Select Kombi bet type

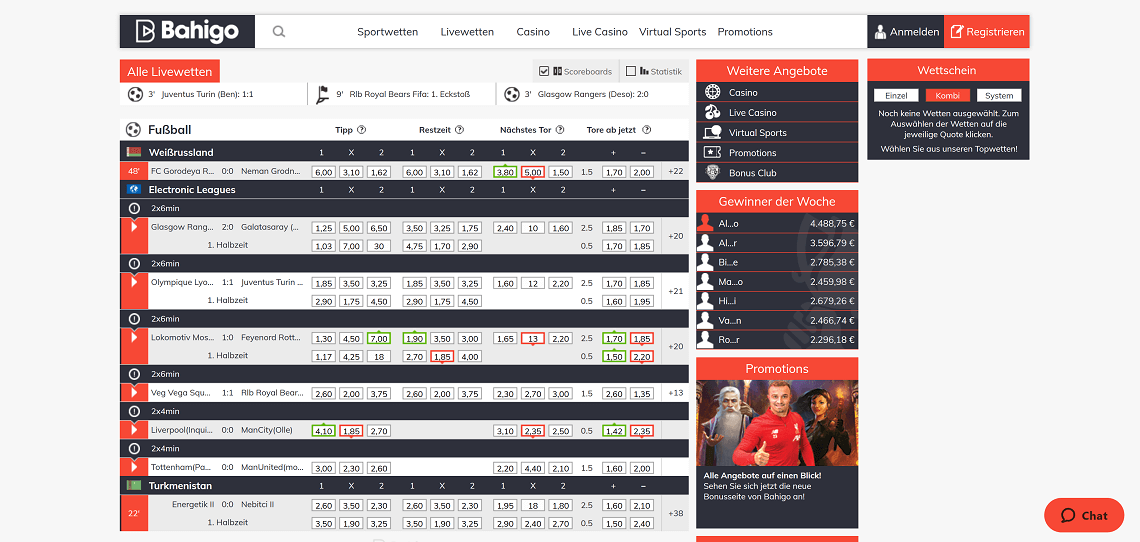click(947, 95)
